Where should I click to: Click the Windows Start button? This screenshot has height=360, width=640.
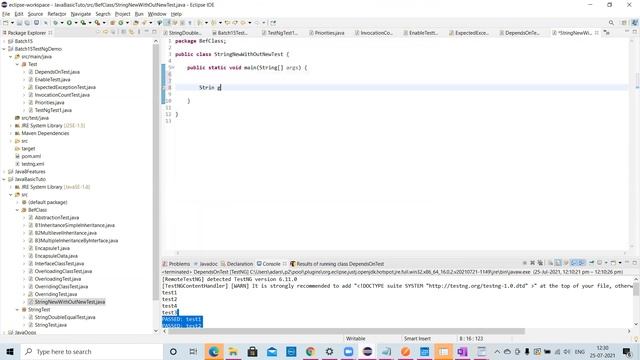tap(10, 351)
